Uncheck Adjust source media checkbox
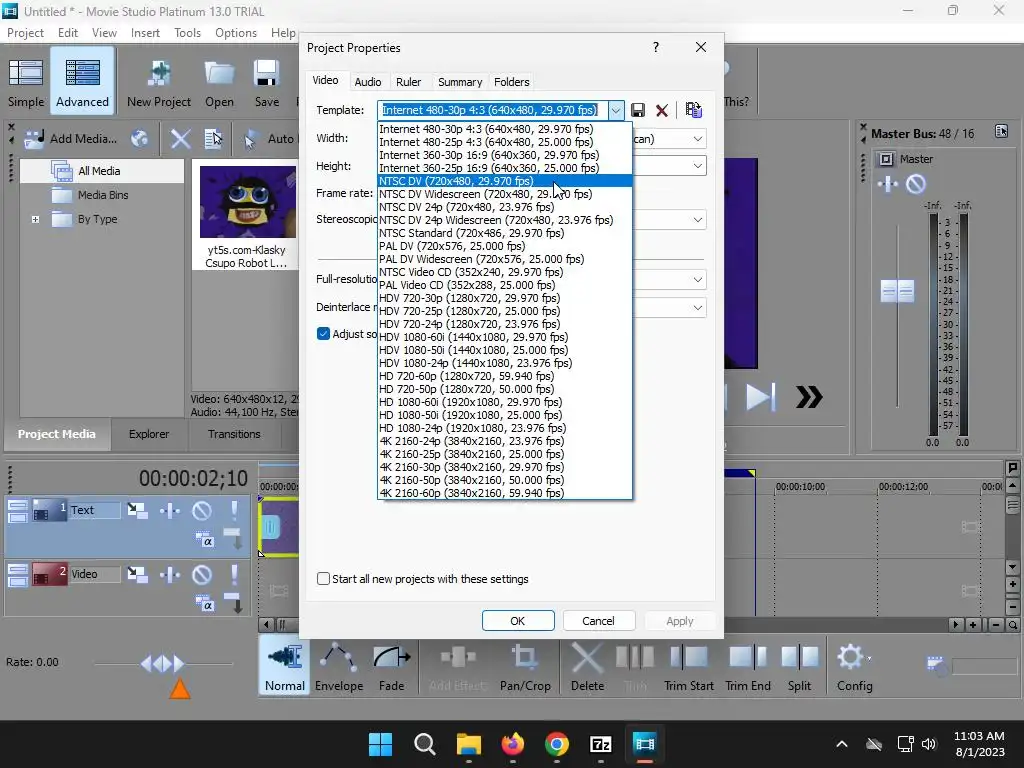 (323, 334)
